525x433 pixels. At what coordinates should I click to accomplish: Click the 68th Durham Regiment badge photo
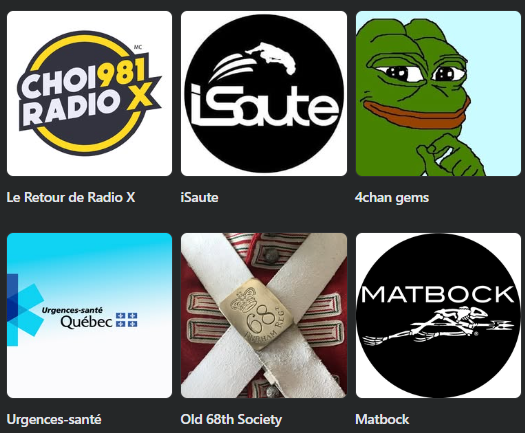[x=264, y=315]
